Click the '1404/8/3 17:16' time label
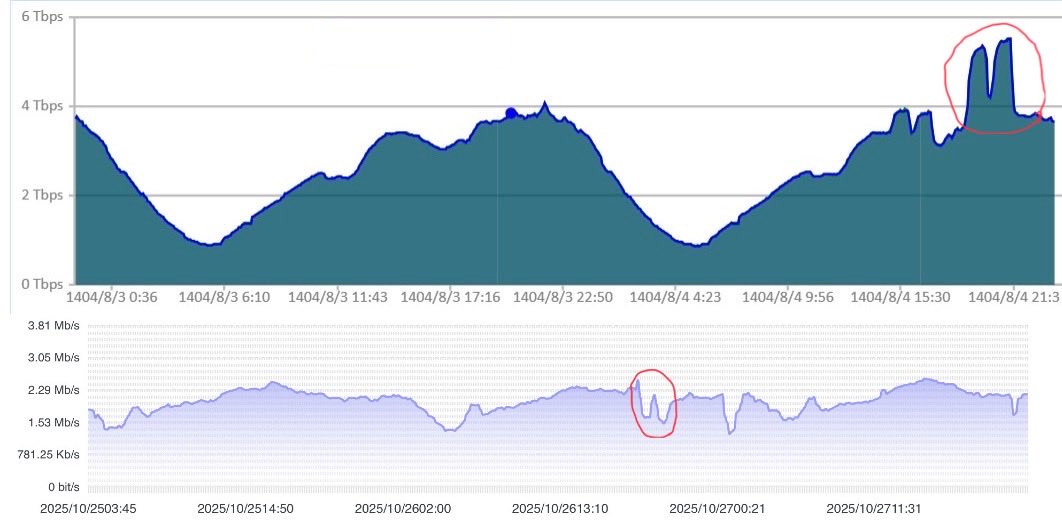The height and width of the screenshot is (532, 1062). [450, 298]
